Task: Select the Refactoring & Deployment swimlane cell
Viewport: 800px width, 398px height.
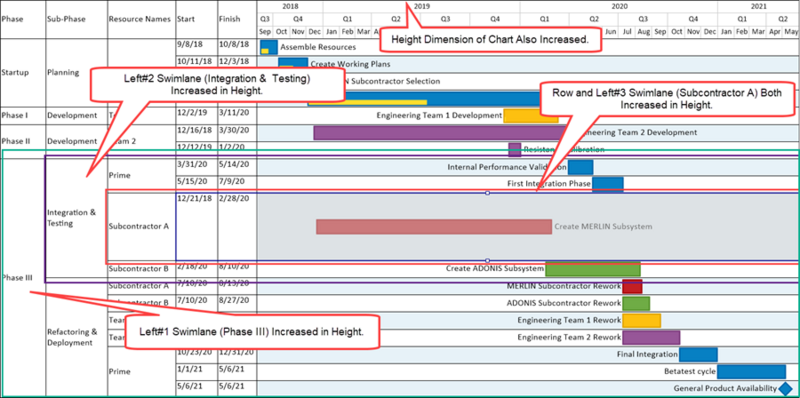Action: click(x=77, y=337)
